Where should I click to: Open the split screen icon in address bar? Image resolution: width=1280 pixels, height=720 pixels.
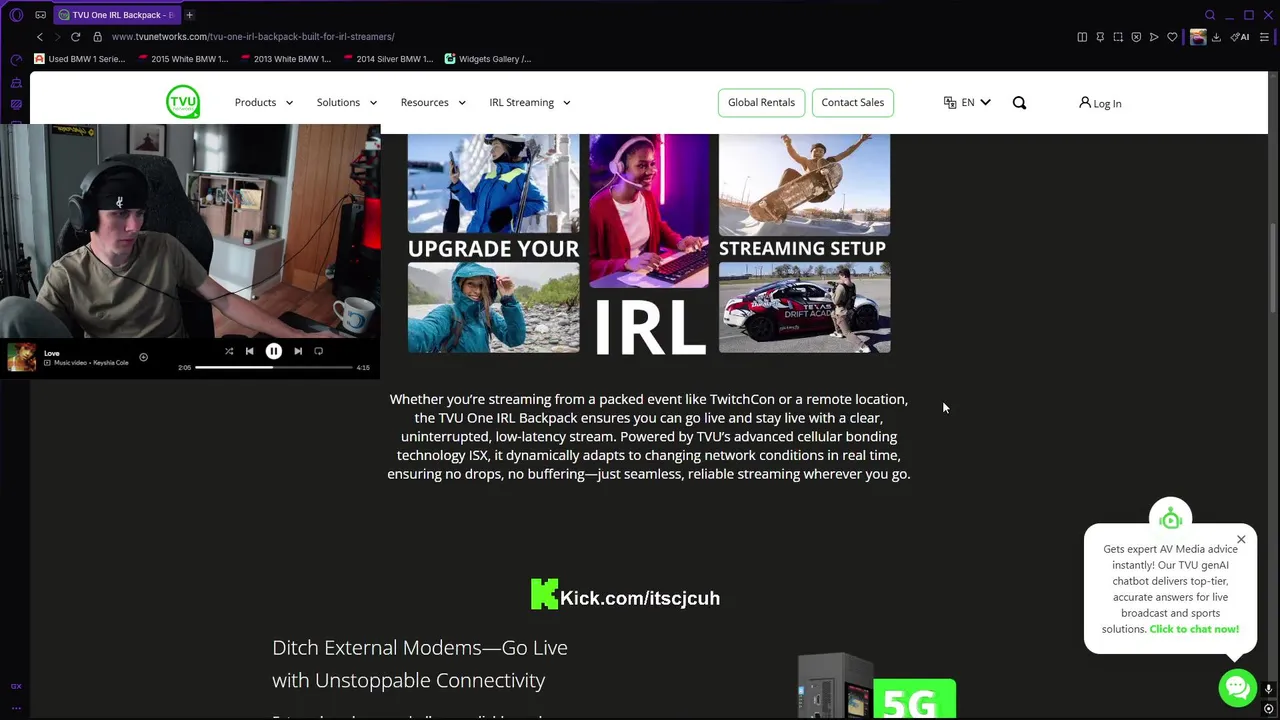(x=1082, y=37)
